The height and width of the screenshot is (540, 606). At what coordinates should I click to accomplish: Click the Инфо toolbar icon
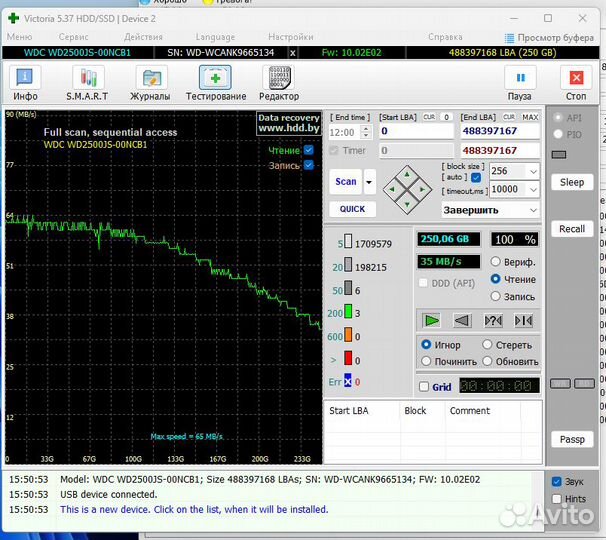click(x=26, y=79)
